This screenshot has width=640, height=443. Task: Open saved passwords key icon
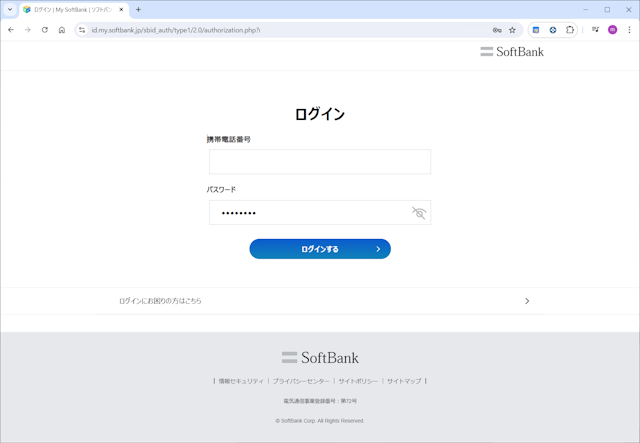click(497, 30)
